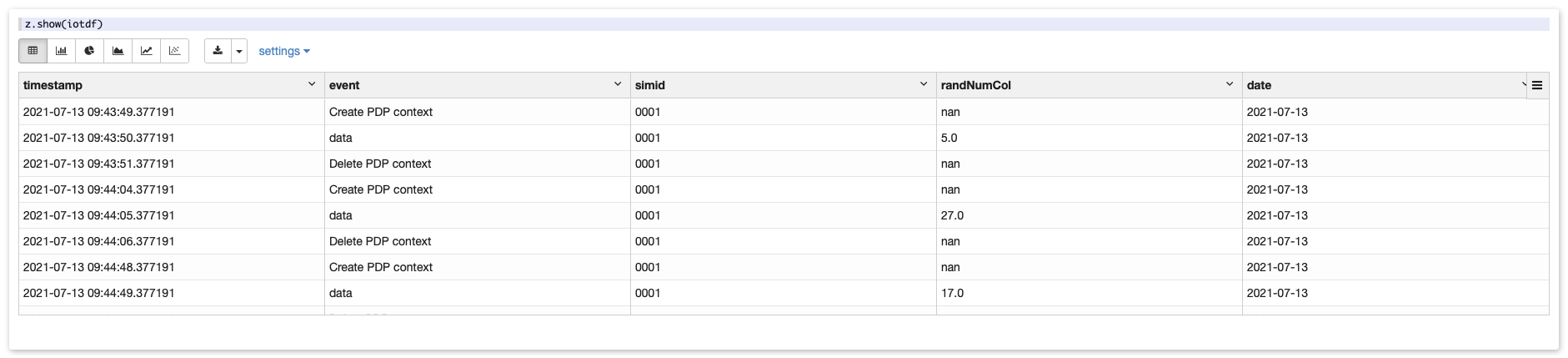1568x358 pixels.
Task: Select the pie chart visualization
Action: tap(89, 51)
